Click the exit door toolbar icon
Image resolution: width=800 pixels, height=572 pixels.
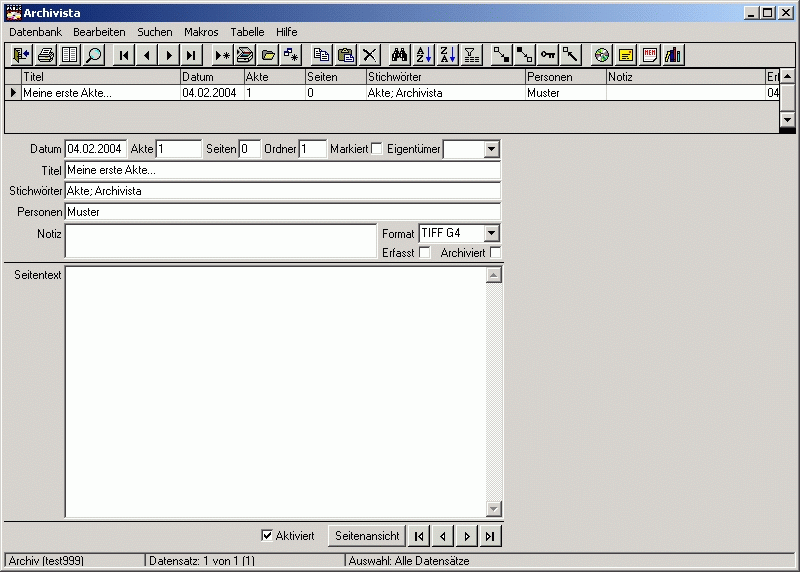click(x=21, y=55)
